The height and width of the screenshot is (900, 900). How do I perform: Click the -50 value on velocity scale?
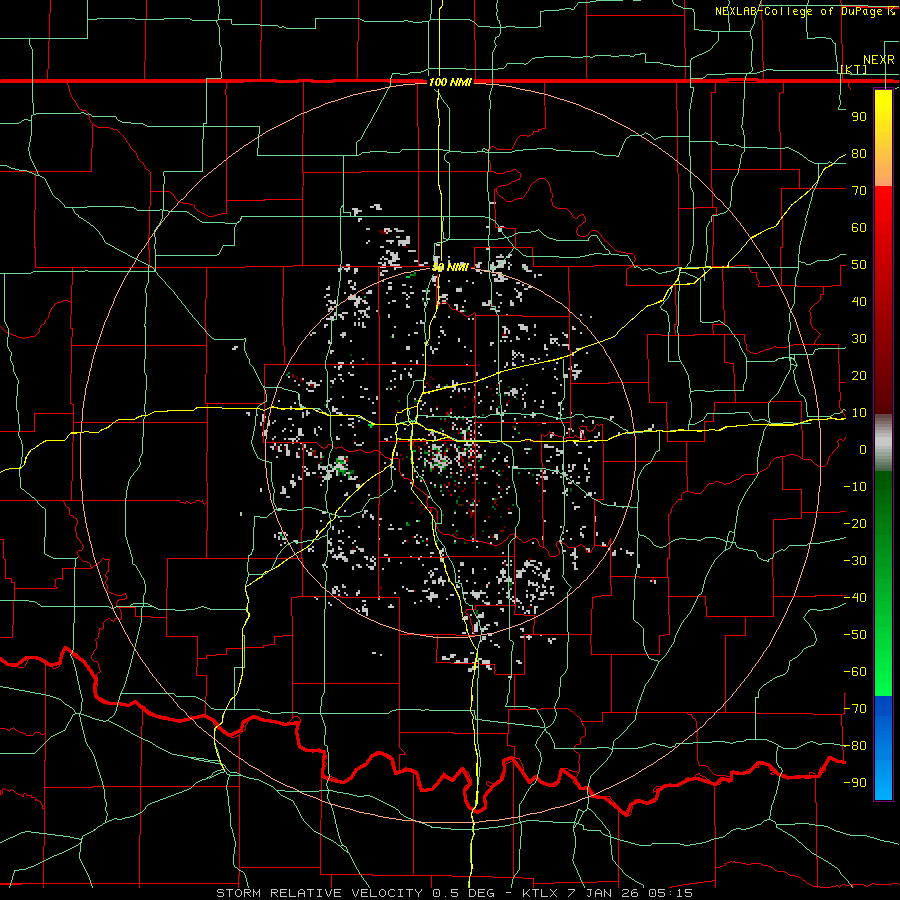(x=855, y=635)
